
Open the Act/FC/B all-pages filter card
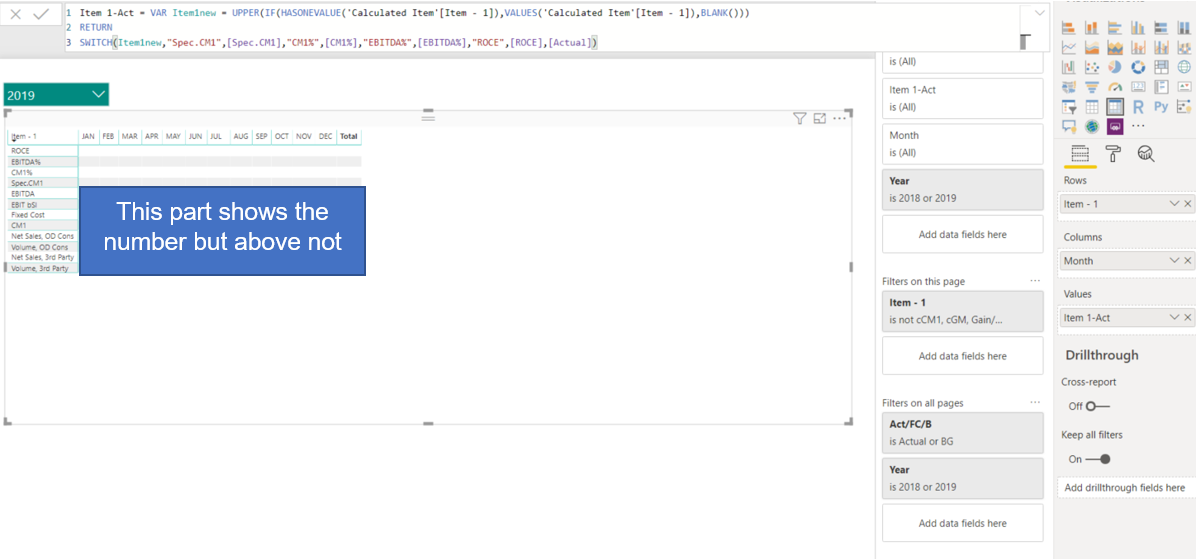click(x=962, y=432)
